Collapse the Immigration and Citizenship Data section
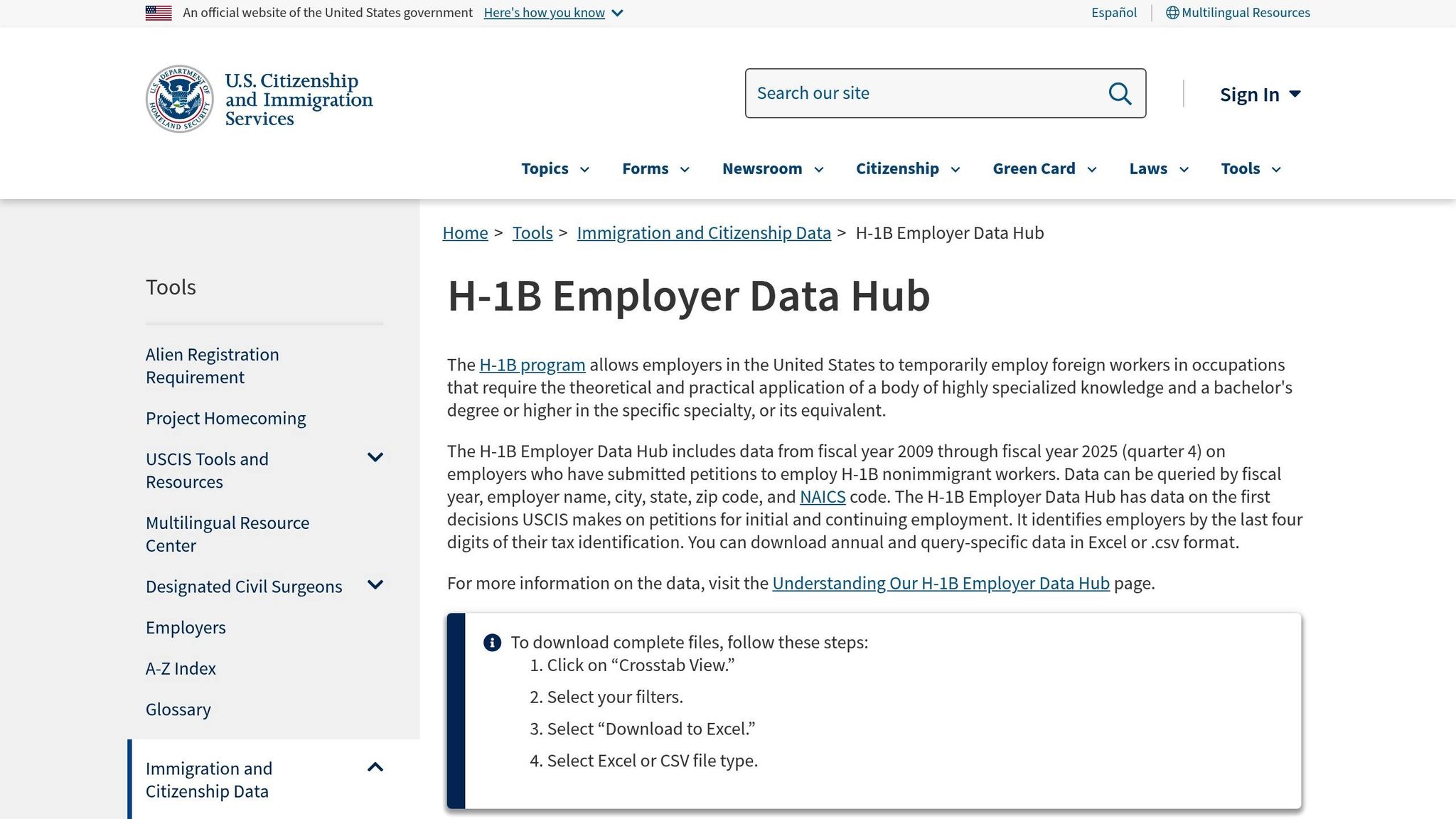 pos(375,767)
